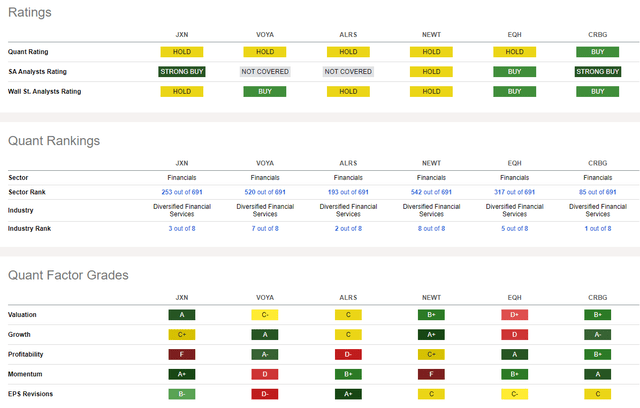Open NEWT sector rank 542 out of 691
This screenshot has width=640, height=408.
(x=431, y=192)
